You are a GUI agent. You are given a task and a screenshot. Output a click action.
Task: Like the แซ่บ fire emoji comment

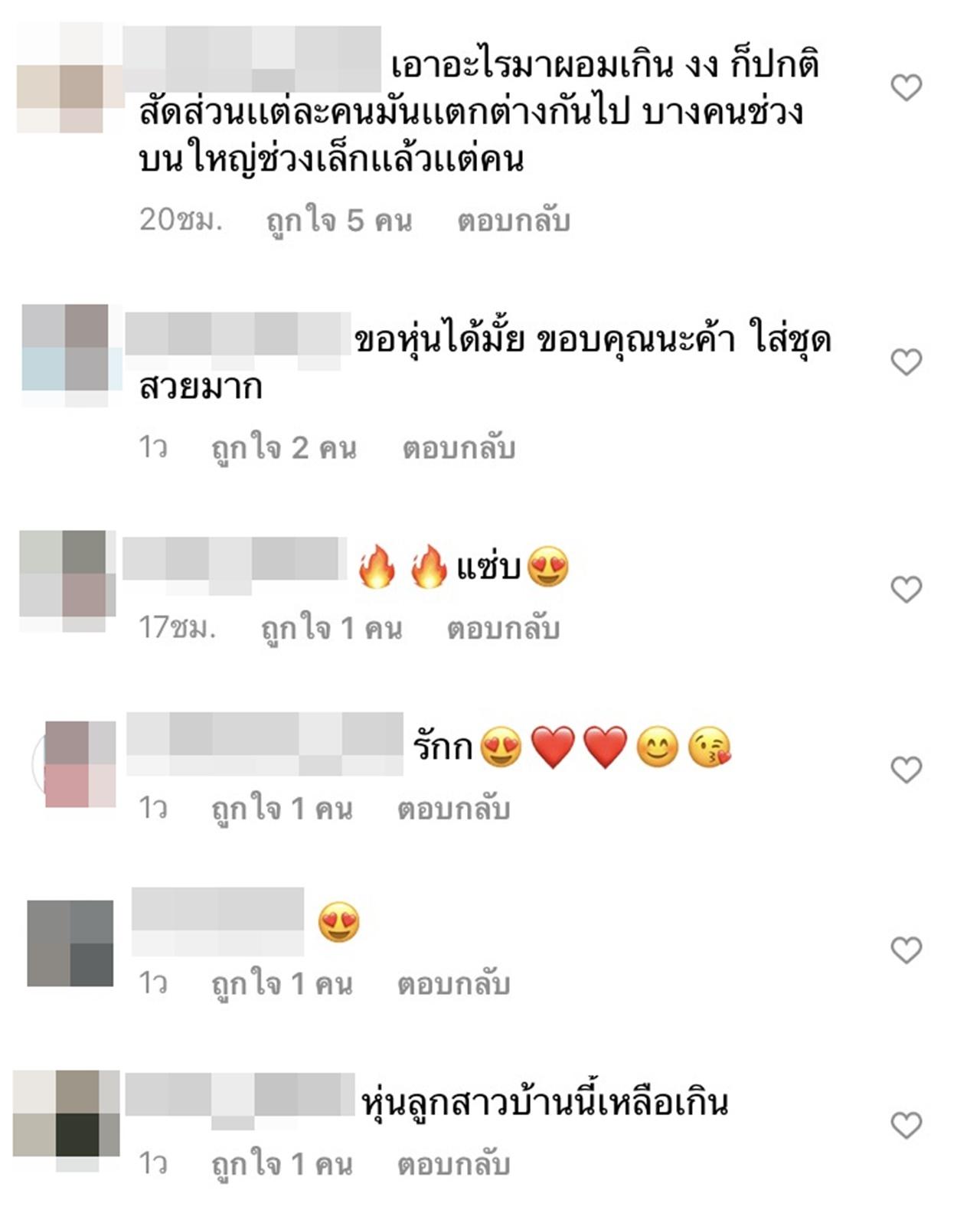tap(906, 590)
